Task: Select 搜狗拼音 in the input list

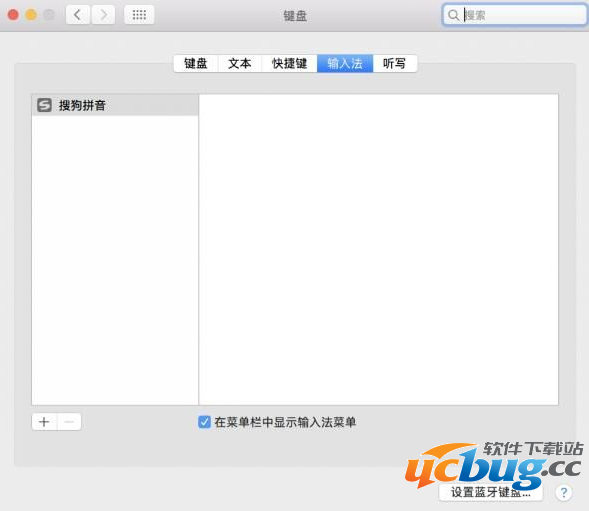Action: click(115, 105)
